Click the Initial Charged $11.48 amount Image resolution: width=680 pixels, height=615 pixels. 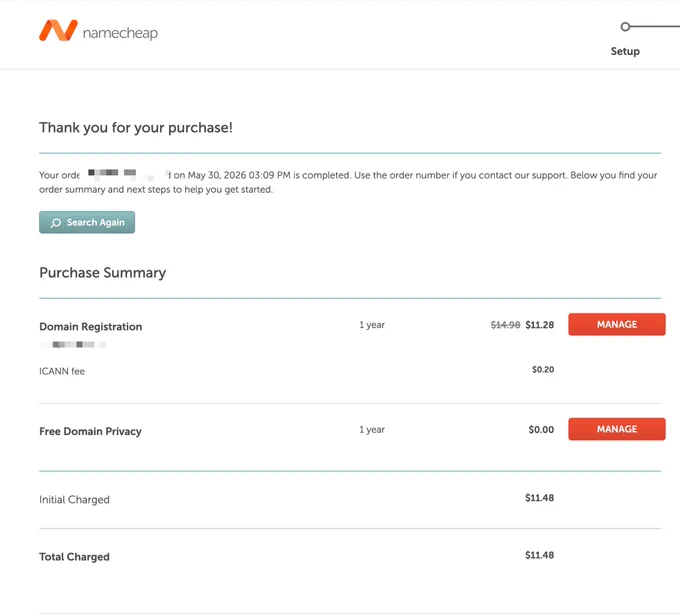tap(539, 498)
